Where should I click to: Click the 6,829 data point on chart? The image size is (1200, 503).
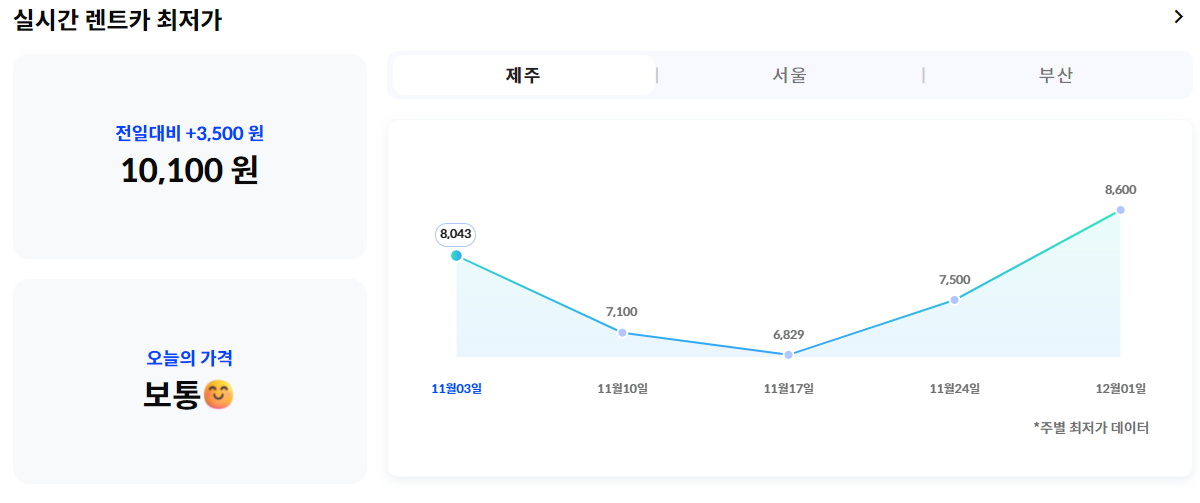788,354
